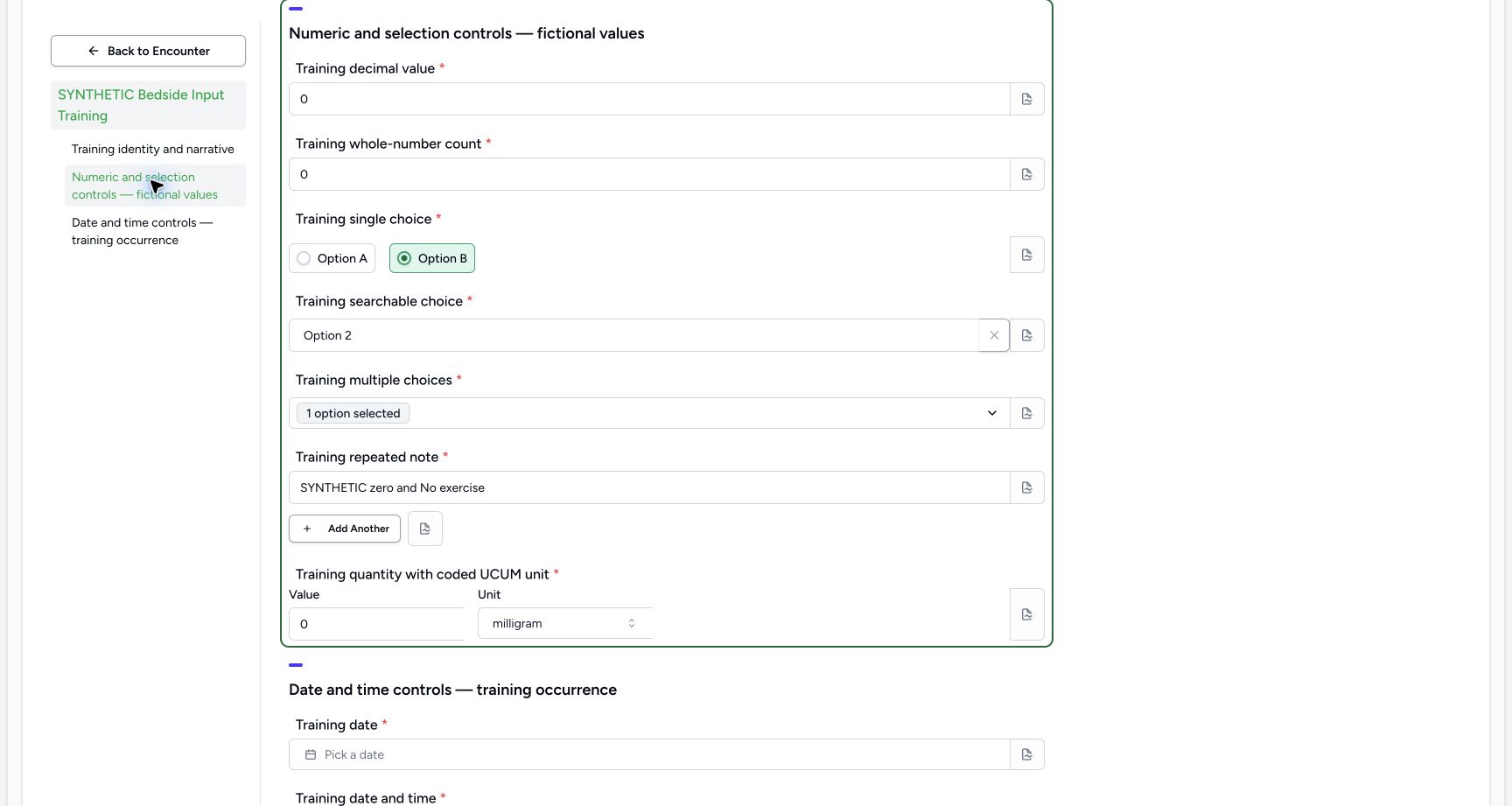The height and width of the screenshot is (806, 1512).
Task: Click the Training whole-number count input
Action: (x=649, y=174)
